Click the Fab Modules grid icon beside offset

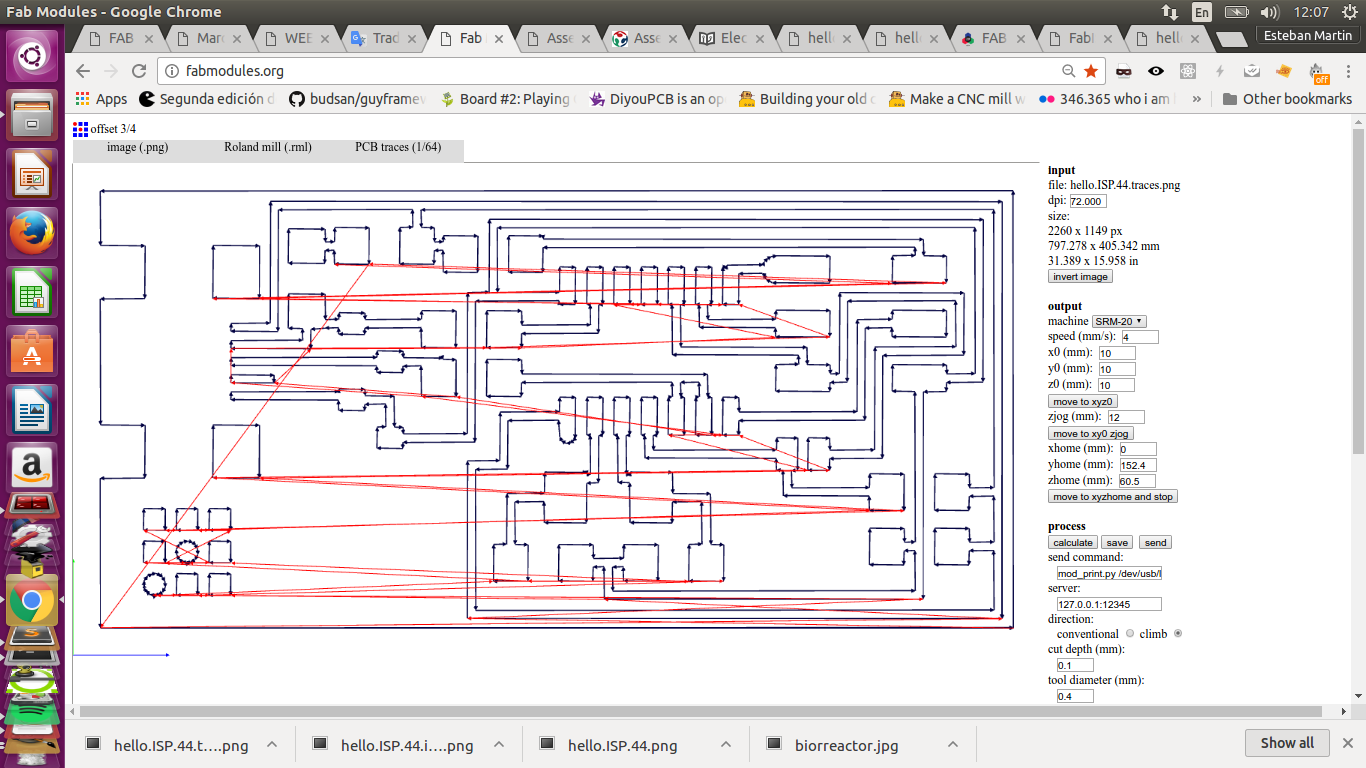pos(80,129)
